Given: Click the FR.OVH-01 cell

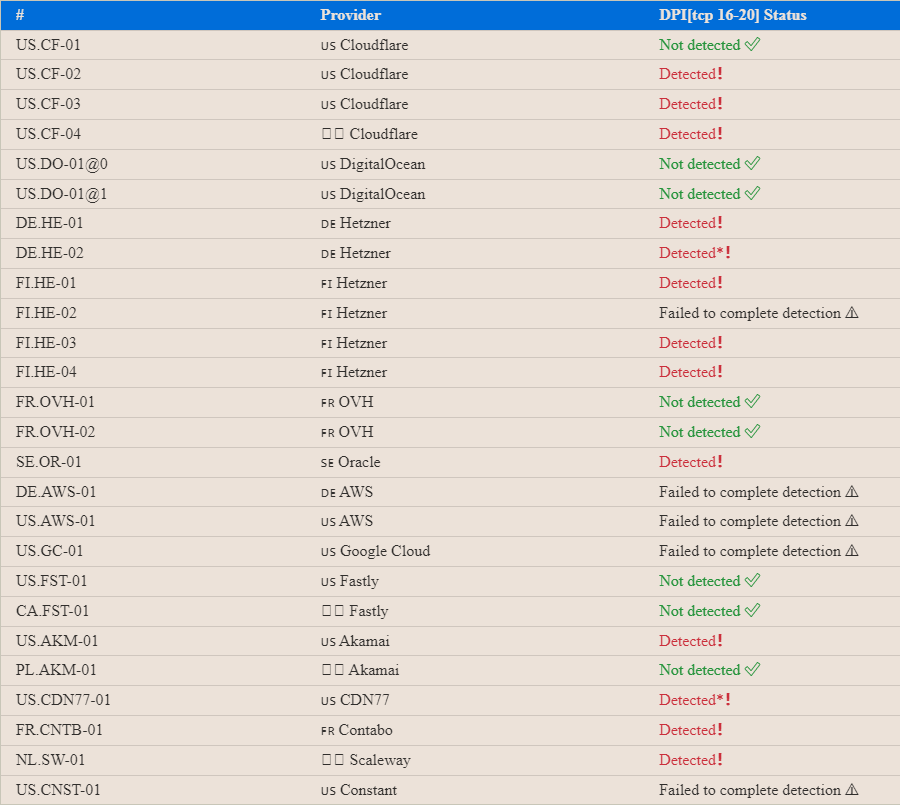Looking at the screenshot, I should (x=55, y=401).
